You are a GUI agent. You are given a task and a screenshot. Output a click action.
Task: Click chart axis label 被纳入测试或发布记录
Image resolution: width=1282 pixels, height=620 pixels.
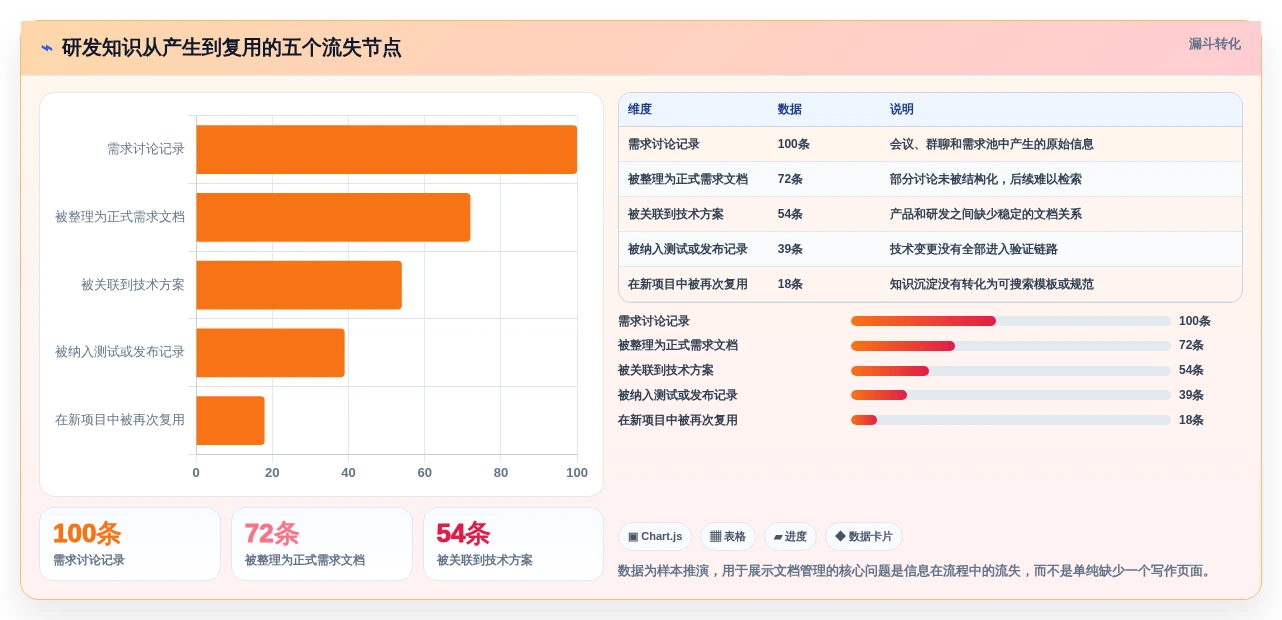click(120, 352)
